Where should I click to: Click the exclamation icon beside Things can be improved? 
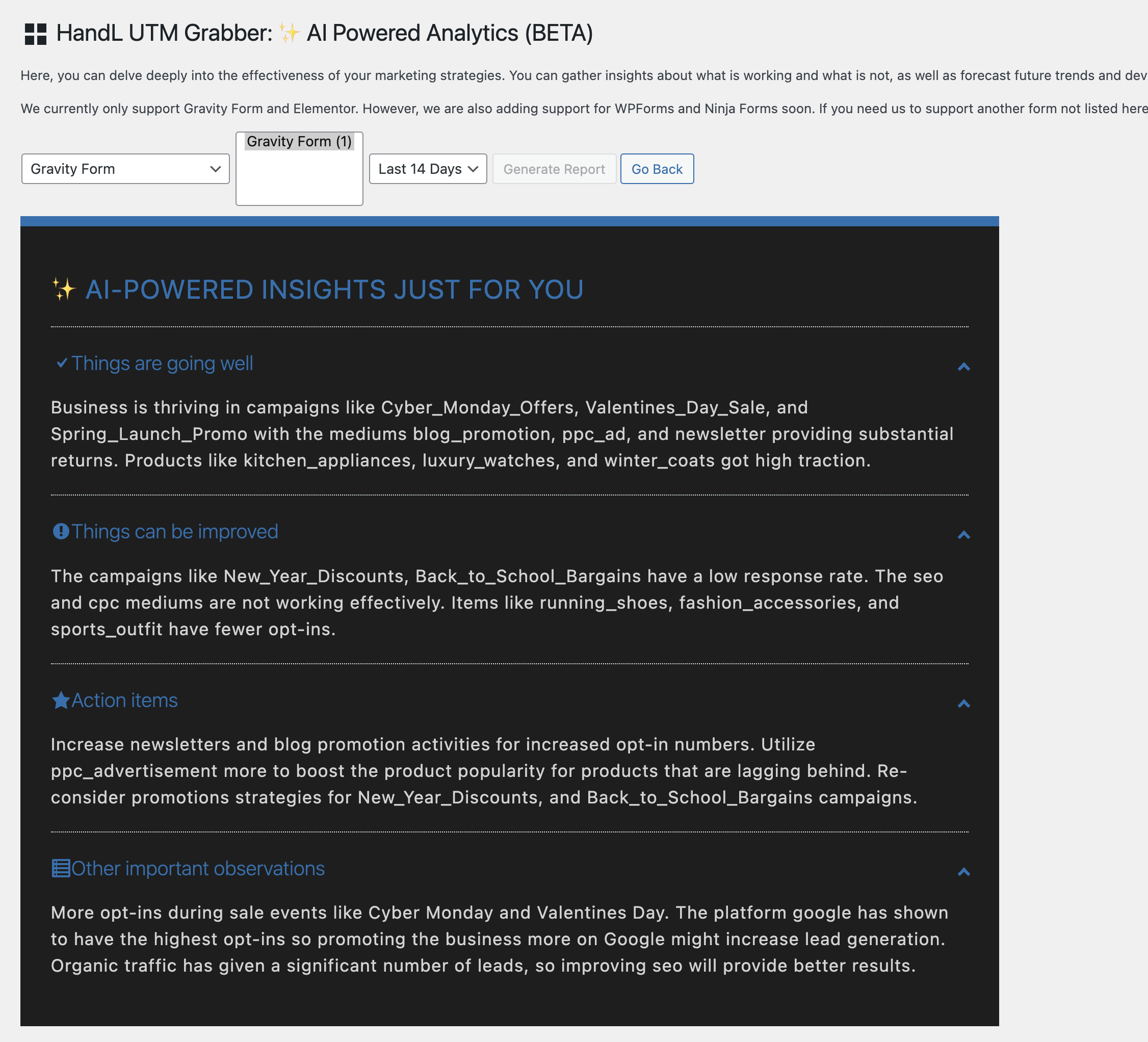61,531
